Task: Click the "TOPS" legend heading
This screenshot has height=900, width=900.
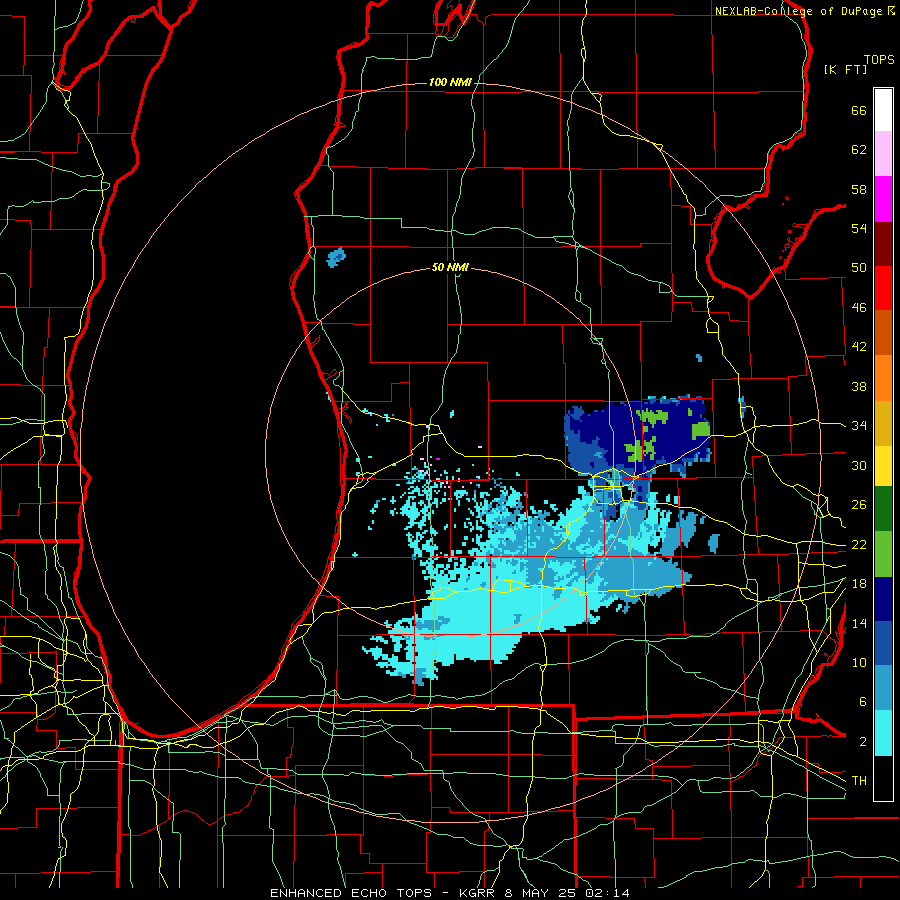Action: (879, 59)
